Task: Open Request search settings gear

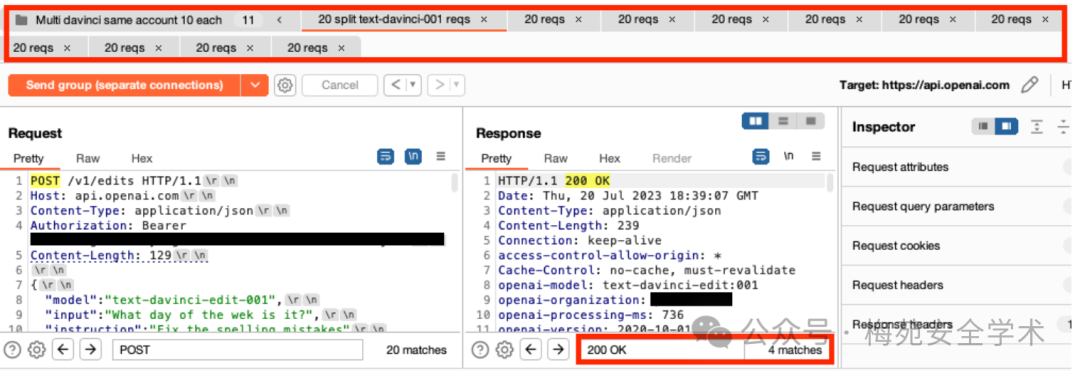Action: coord(37,350)
